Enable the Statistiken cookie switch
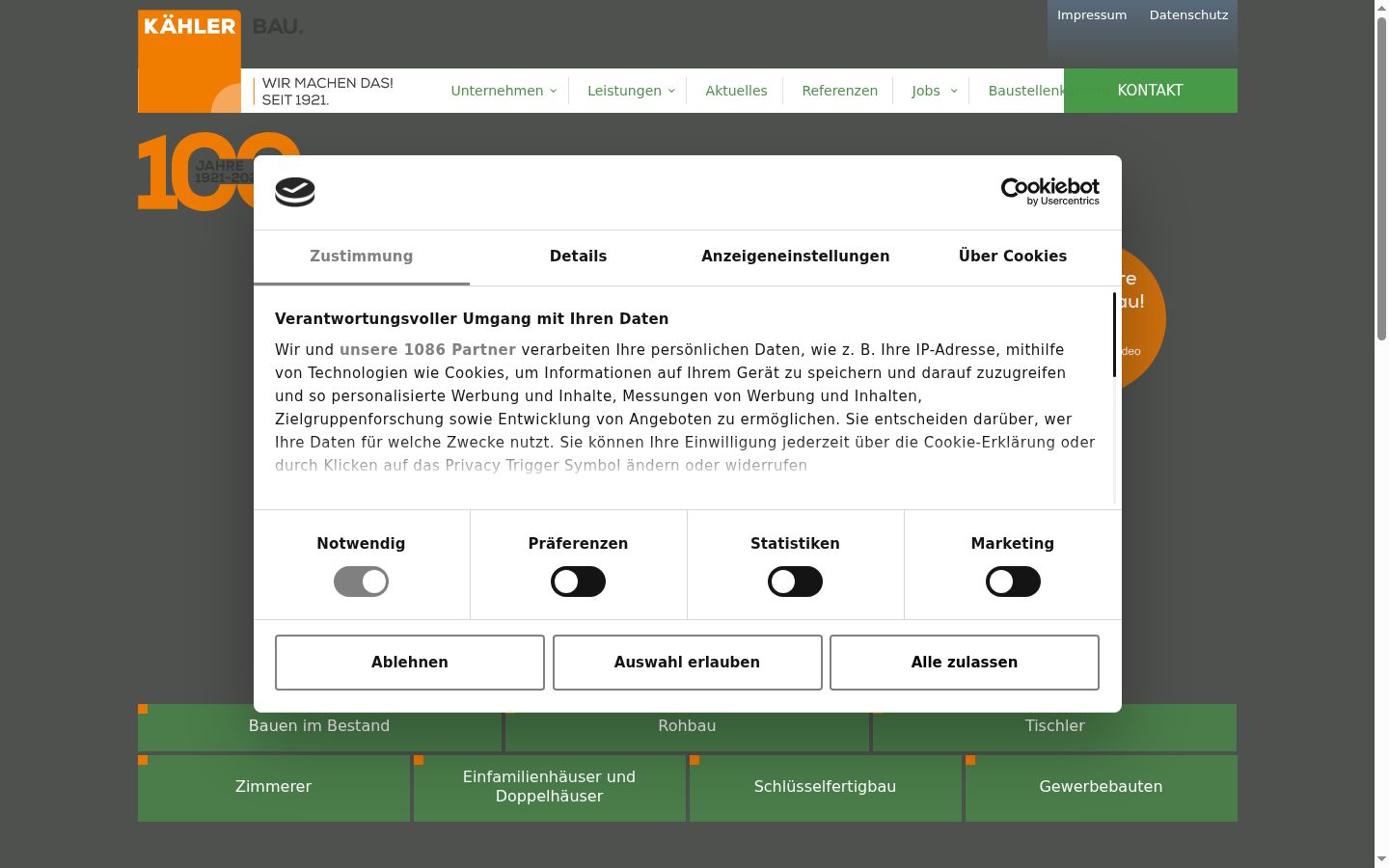The image size is (1389, 868). click(x=795, y=582)
